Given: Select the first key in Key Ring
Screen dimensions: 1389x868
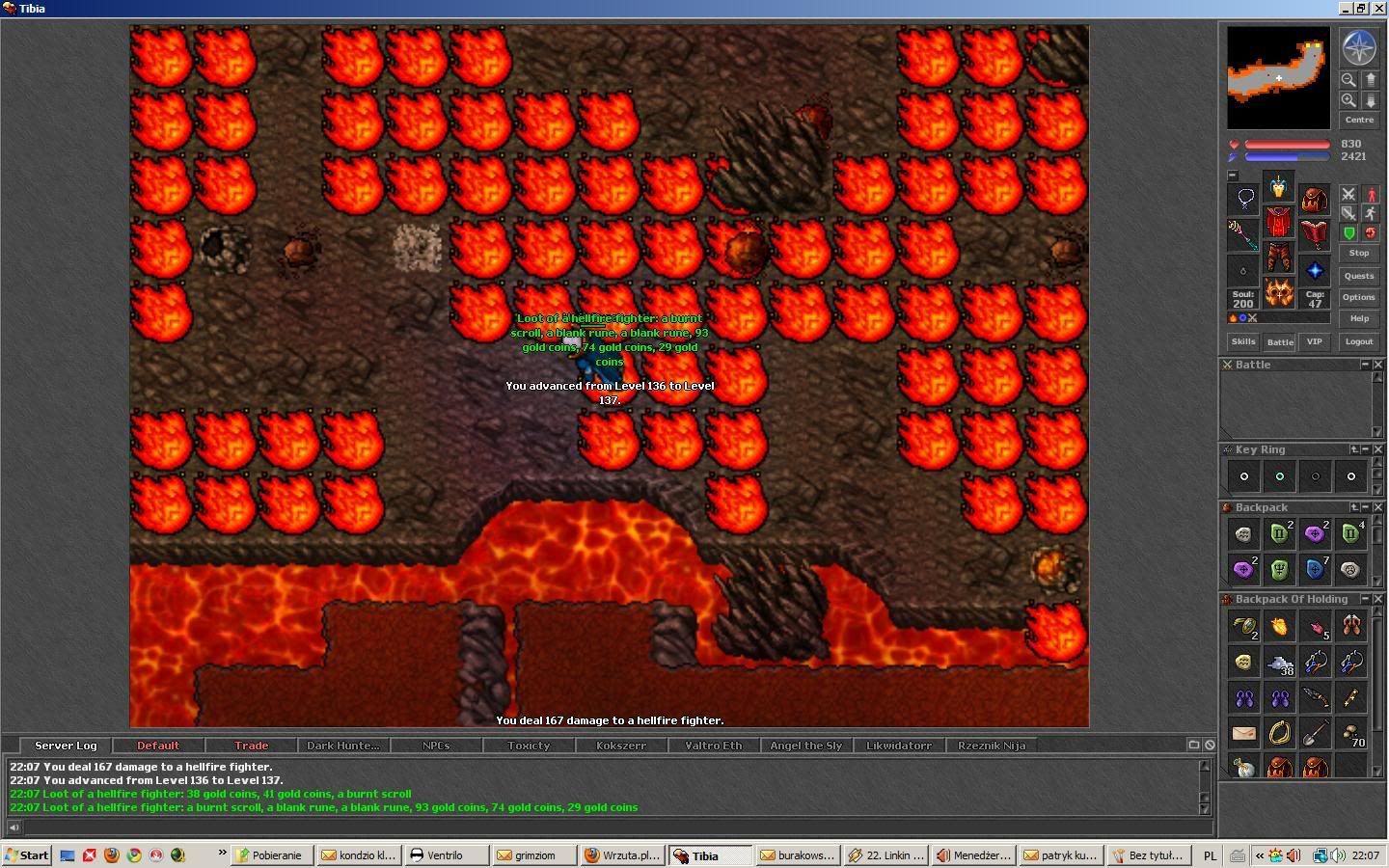Looking at the screenshot, I should pos(1244,475).
